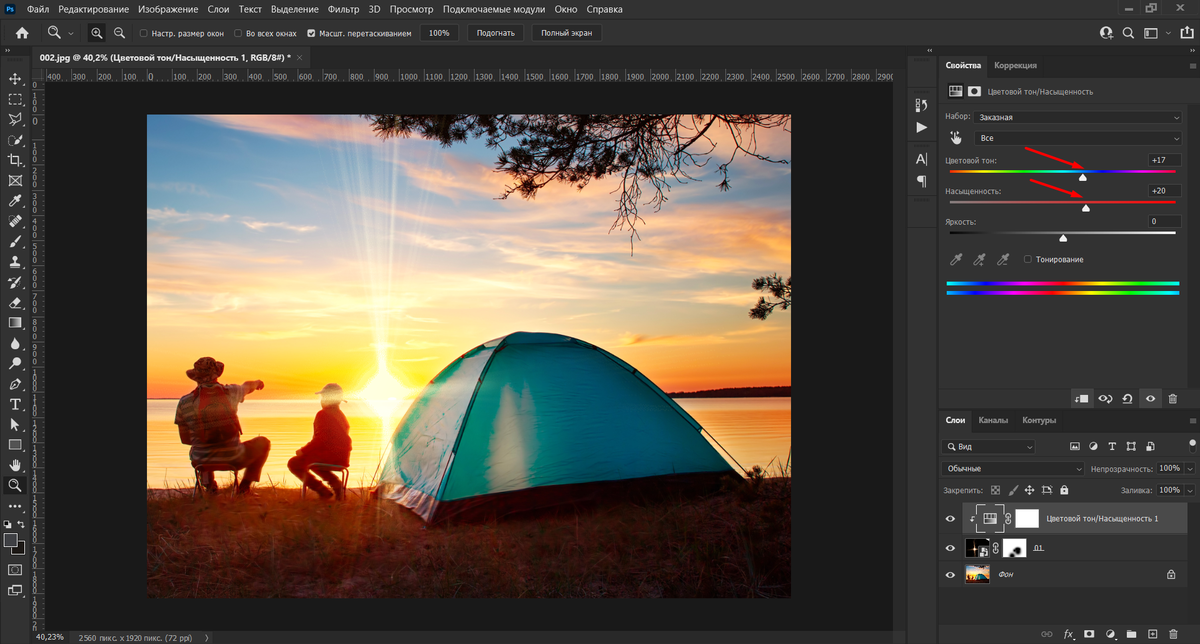Open the Файл menu
This screenshot has height=644, width=1200.
pyautogui.click(x=37, y=9)
